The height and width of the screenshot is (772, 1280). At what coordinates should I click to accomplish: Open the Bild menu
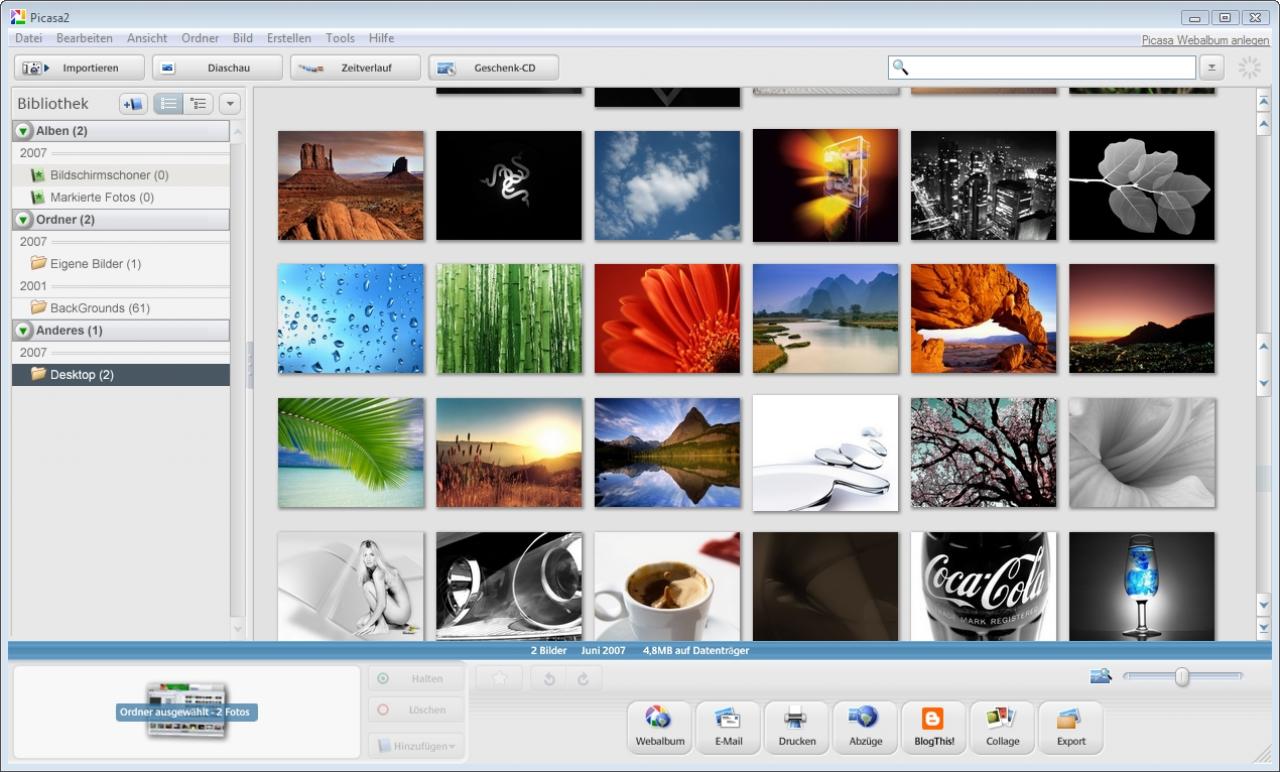(242, 38)
